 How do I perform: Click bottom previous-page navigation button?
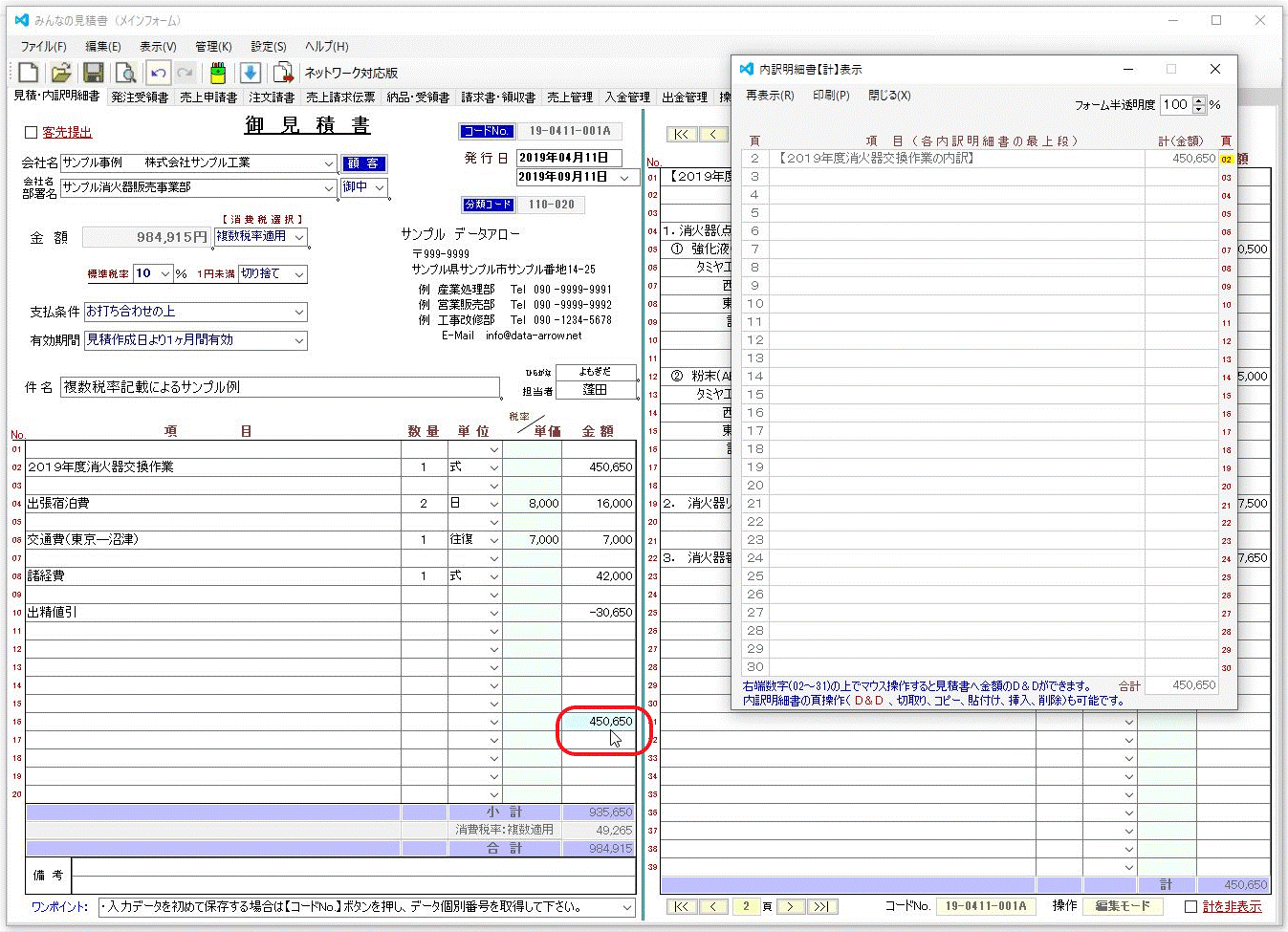coord(713,906)
